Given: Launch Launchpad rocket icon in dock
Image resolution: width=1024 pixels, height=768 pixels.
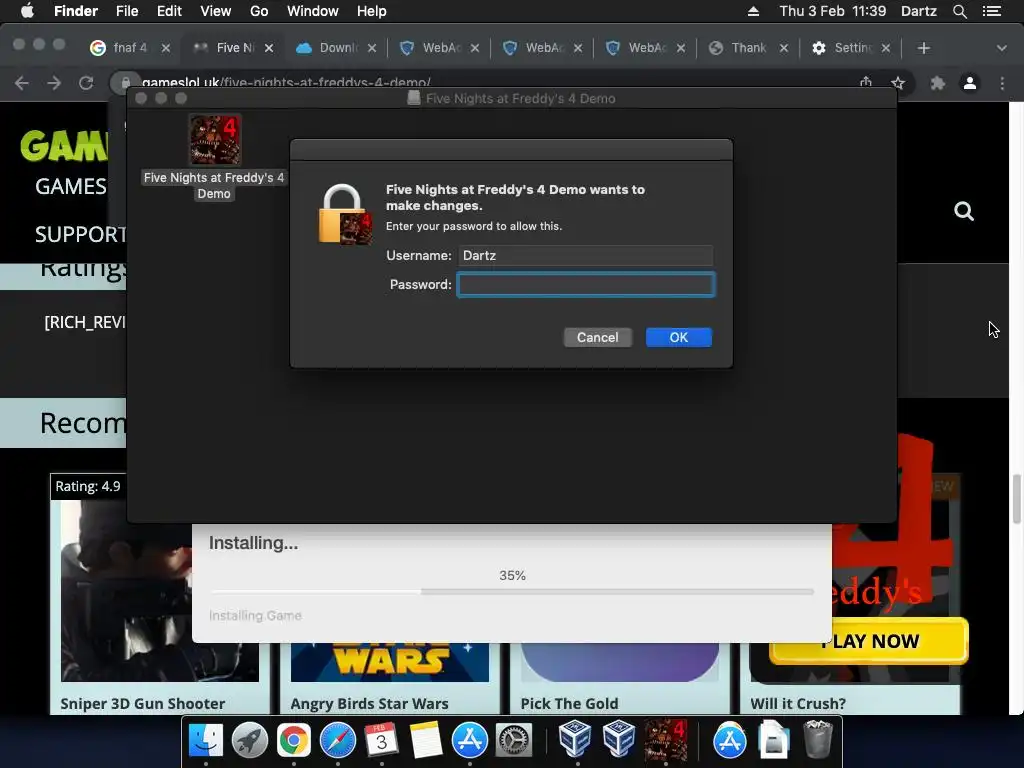Looking at the screenshot, I should point(249,741).
